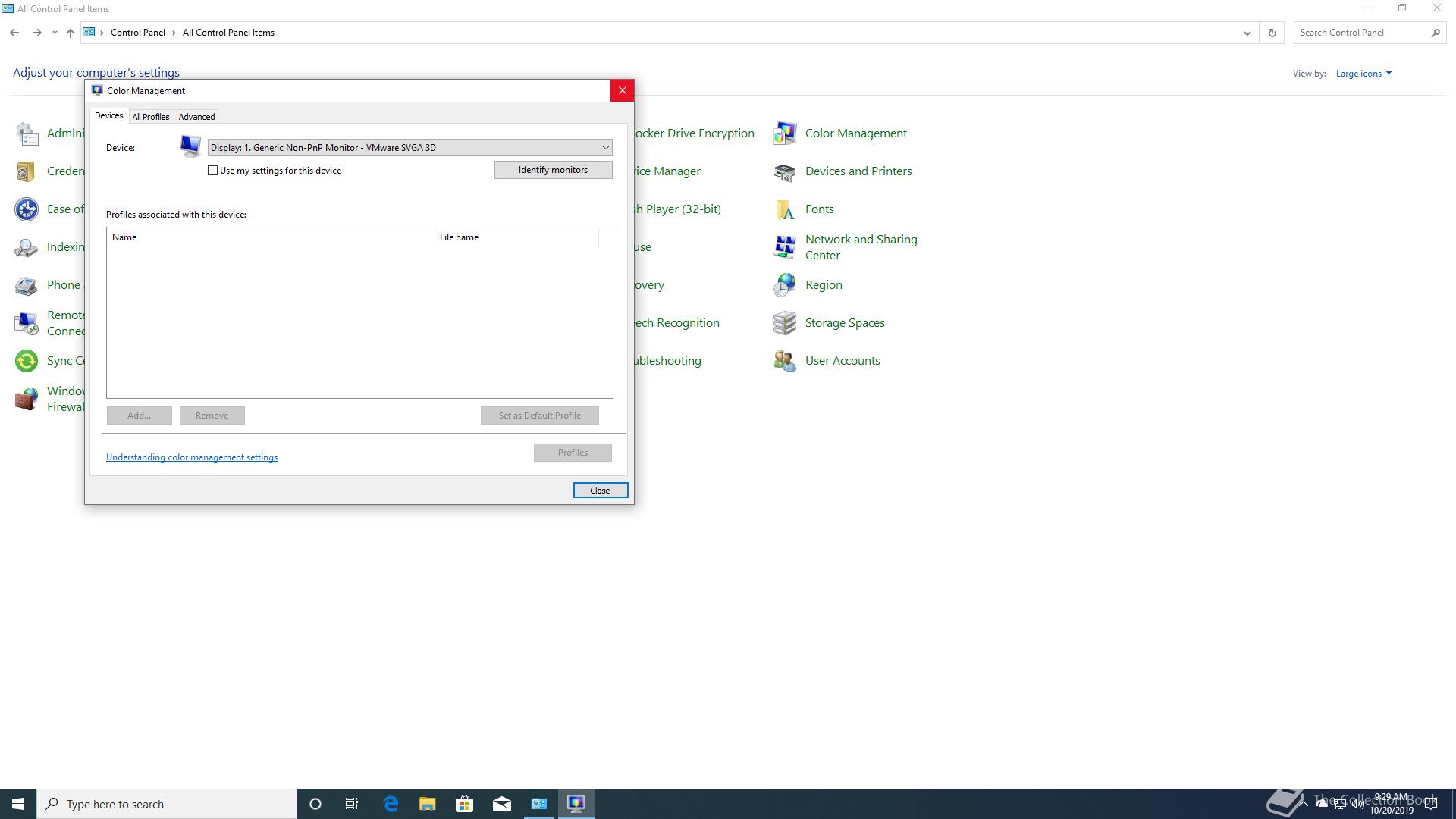Switch to the Advanced tab
This screenshot has width=1456, height=819.
click(196, 117)
